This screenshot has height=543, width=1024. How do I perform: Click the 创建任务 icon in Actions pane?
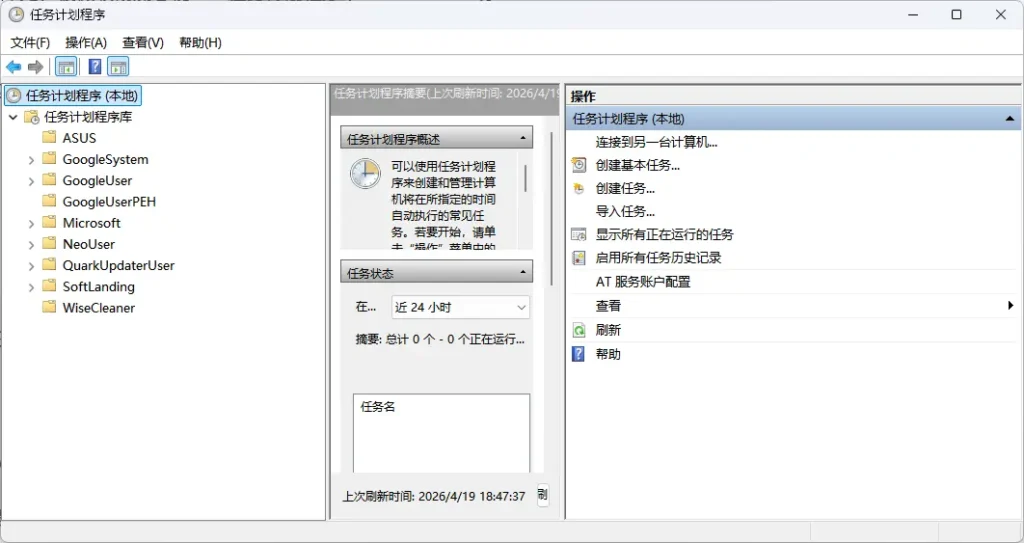[x=579, y=188]
